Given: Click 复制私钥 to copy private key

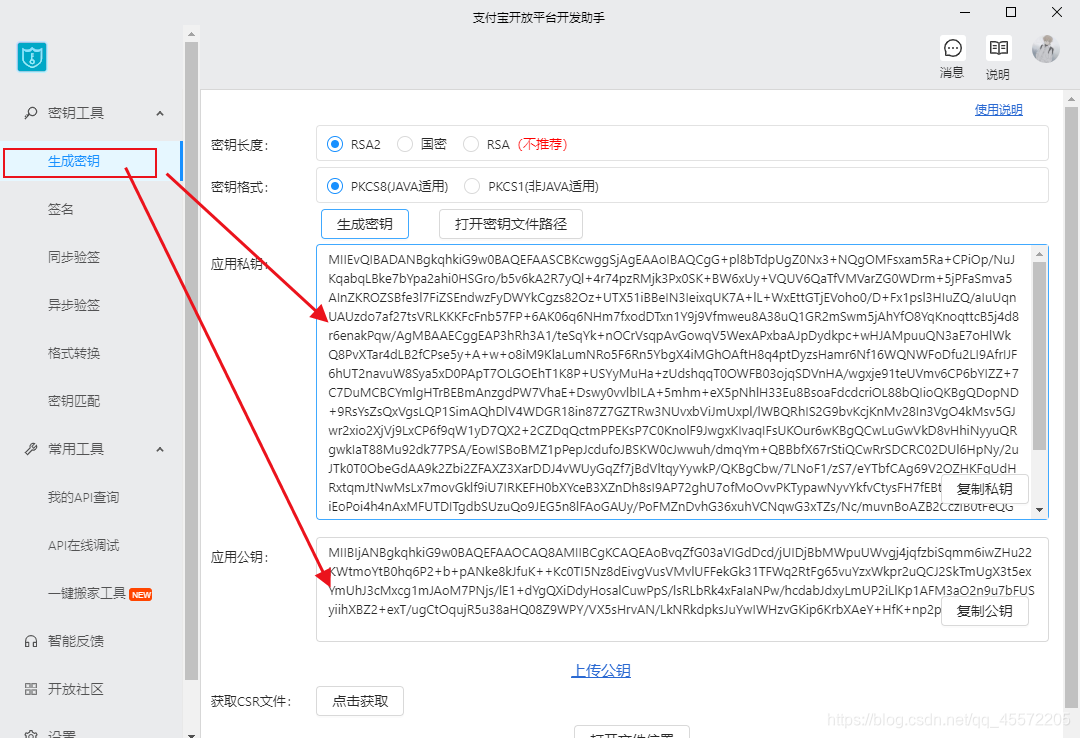Looking at the screenshot, I should point(985,489).
